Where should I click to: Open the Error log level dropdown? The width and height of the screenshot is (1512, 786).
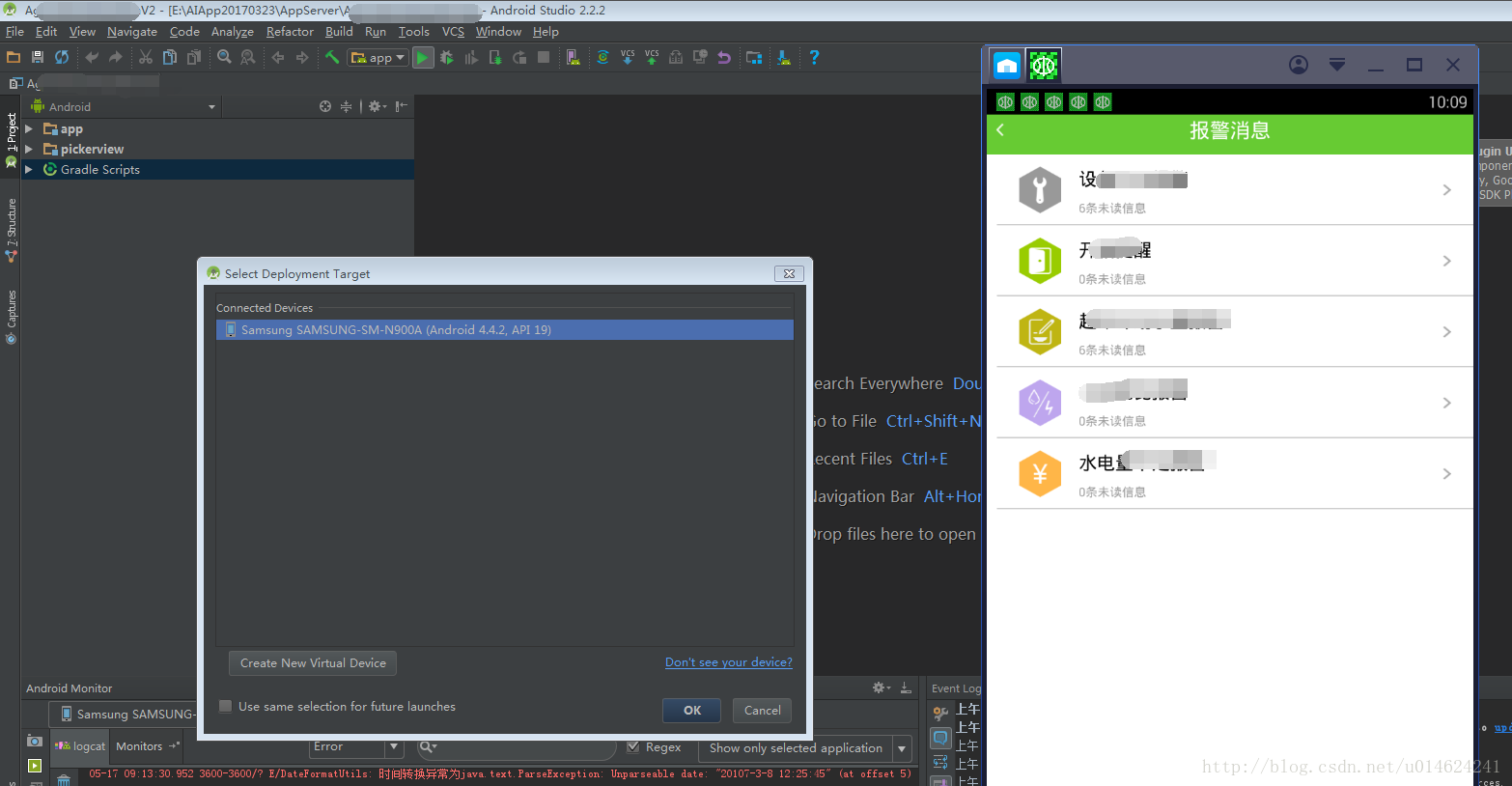(x=355, y=747)
